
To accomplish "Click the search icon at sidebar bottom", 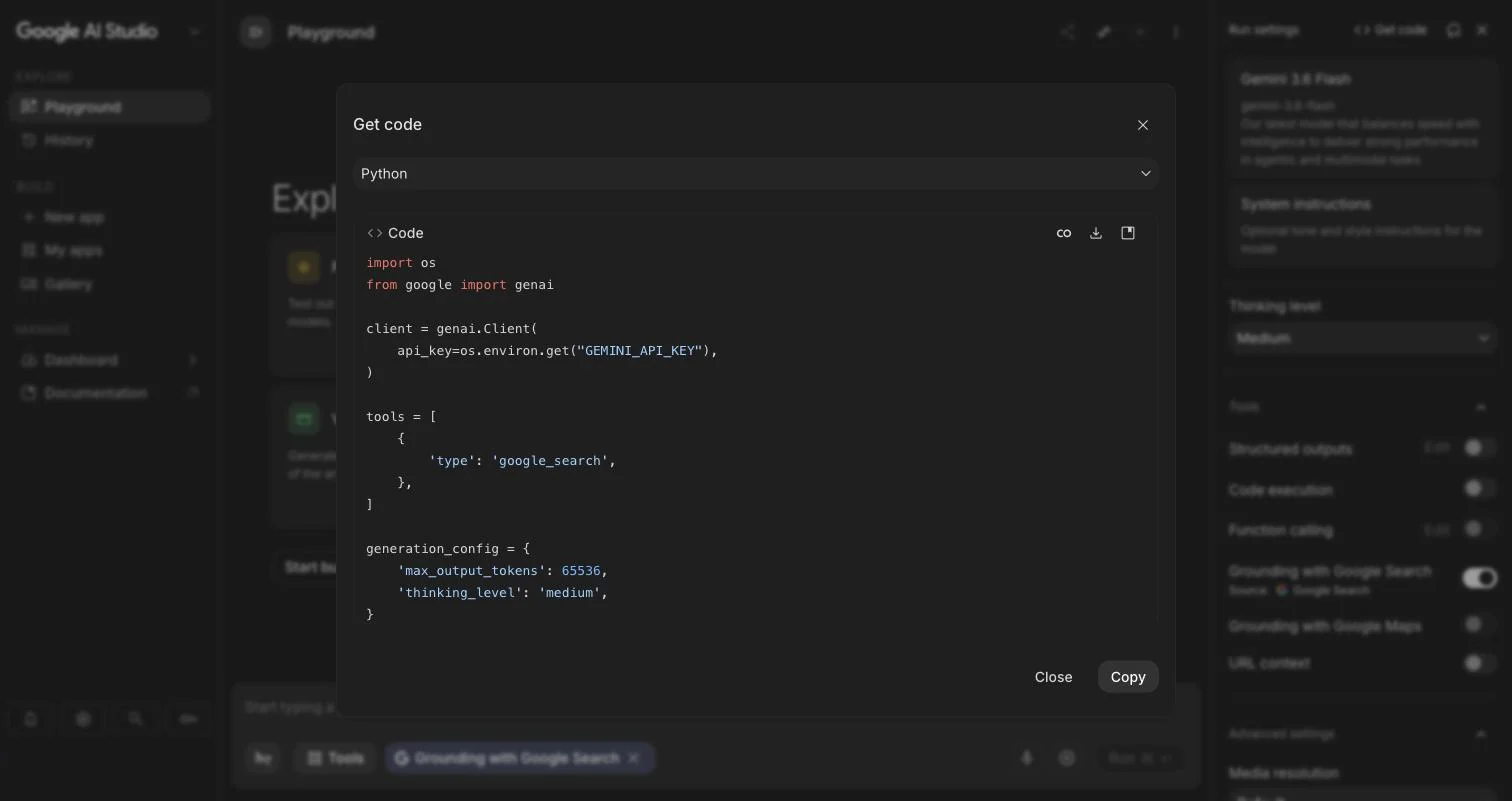I will point(135,719).
